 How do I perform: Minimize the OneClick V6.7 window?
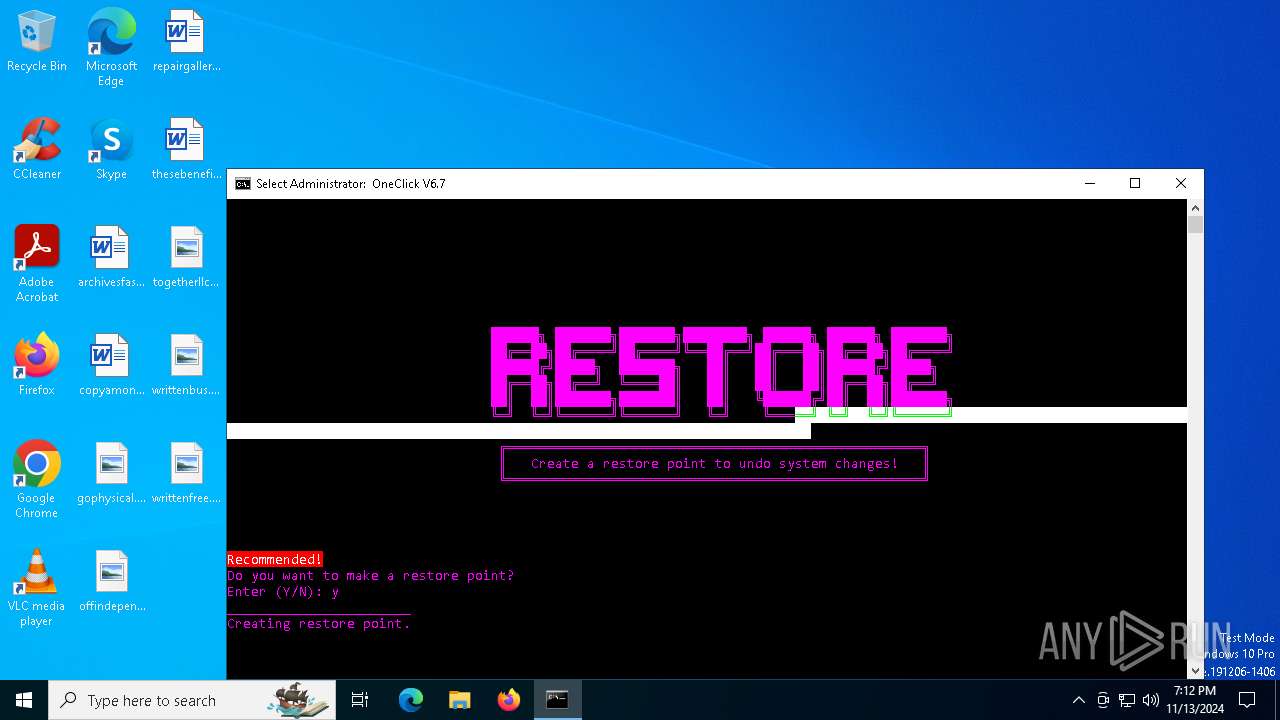point(1089,184)
